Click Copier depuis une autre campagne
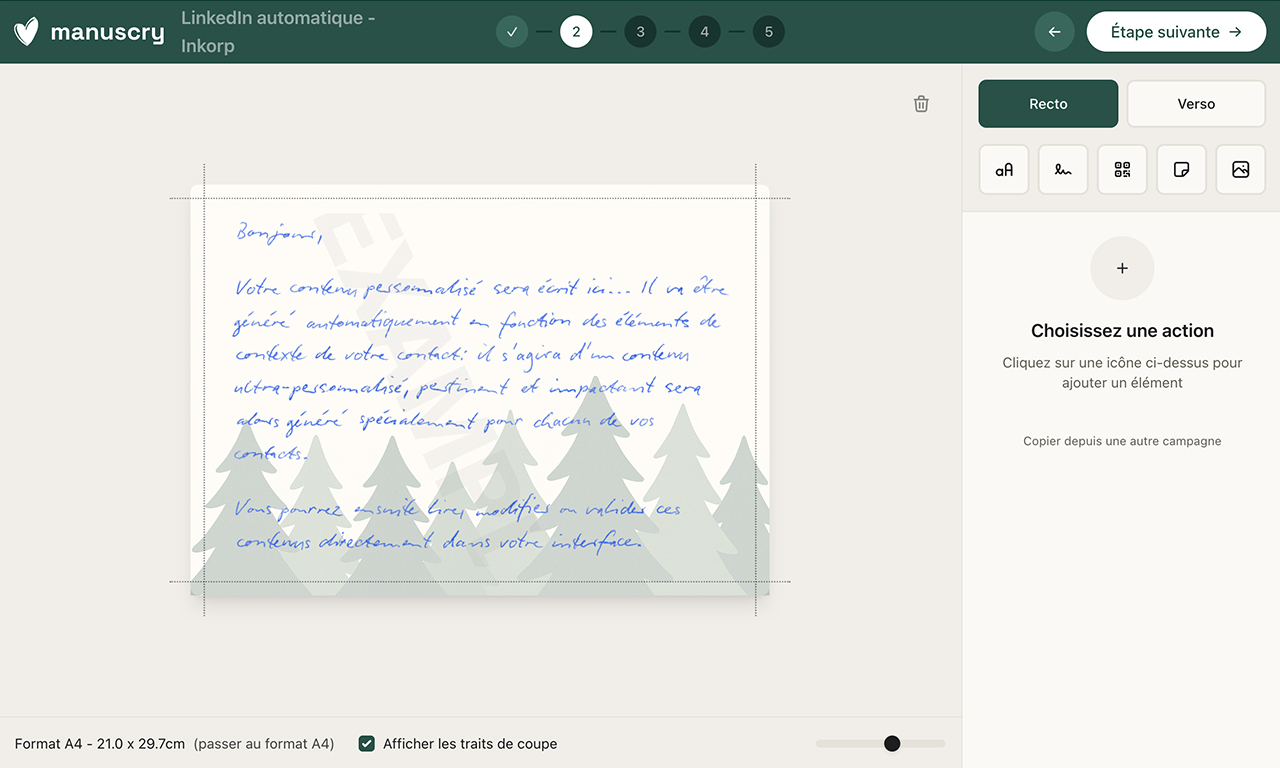This screenshot has width=1280, height=768. click(x=1121, y=440)
